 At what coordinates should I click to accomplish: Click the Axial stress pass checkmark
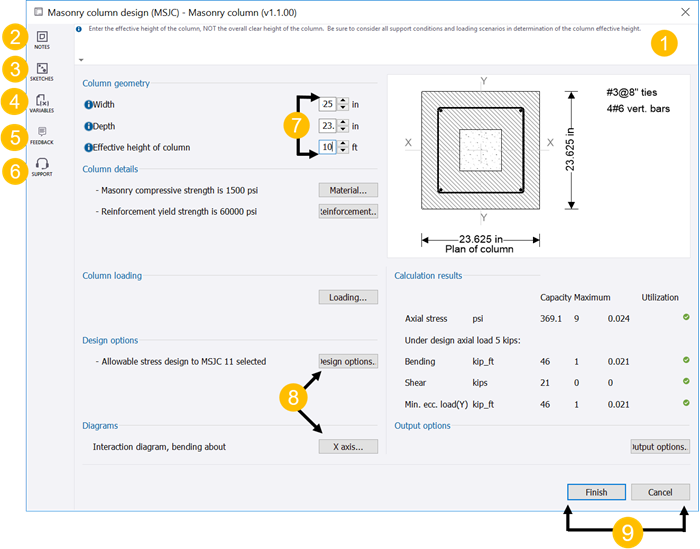[x=686, y=317]
